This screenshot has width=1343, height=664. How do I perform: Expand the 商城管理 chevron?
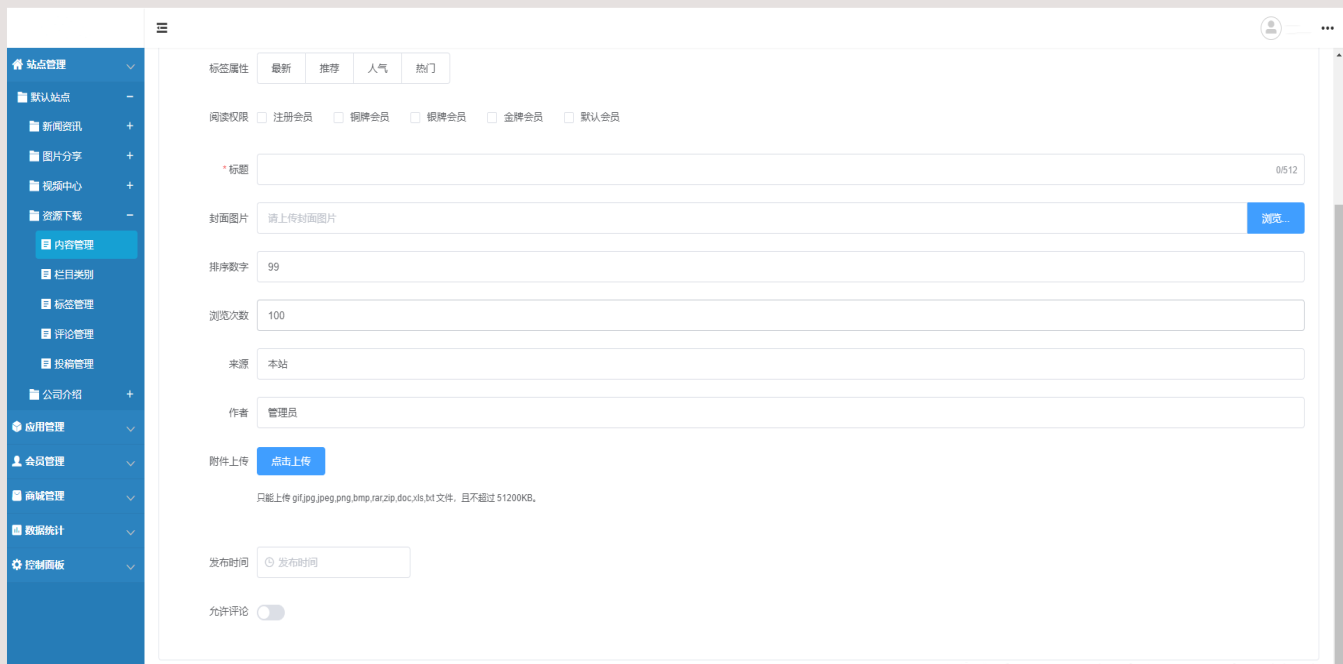click(130, 497)
